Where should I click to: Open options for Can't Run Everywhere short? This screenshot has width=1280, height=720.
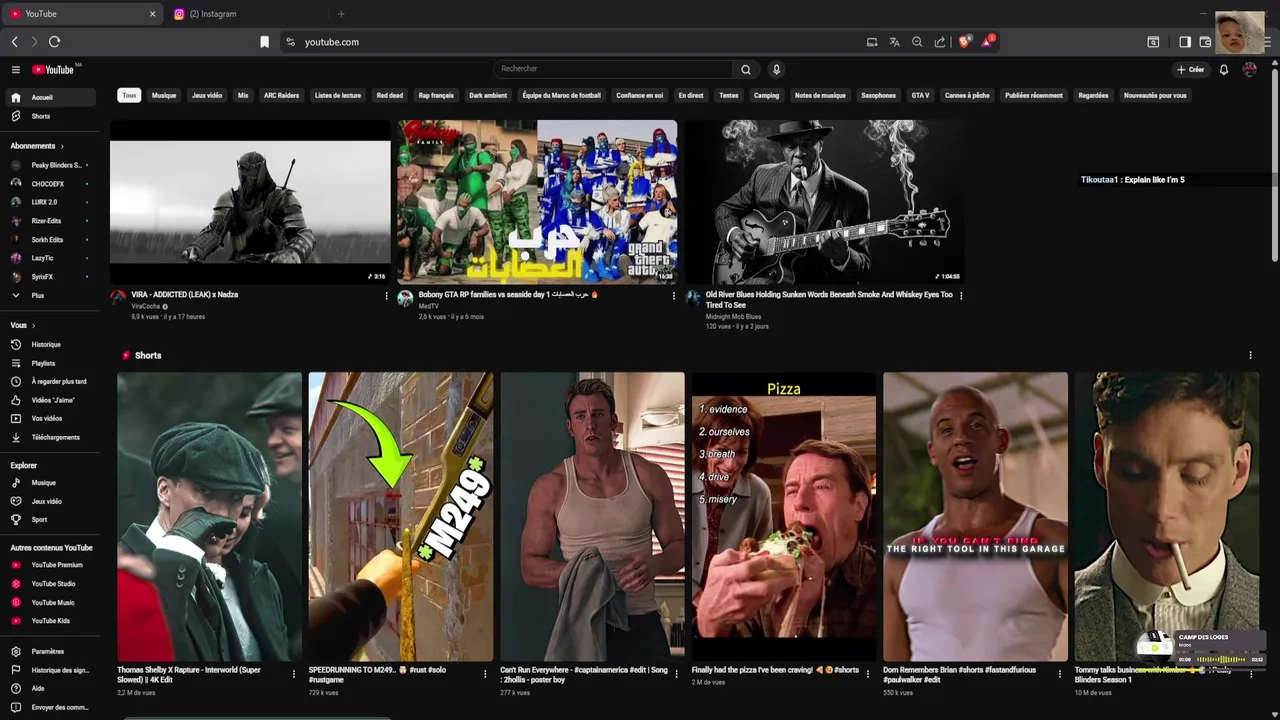[677, 674]
